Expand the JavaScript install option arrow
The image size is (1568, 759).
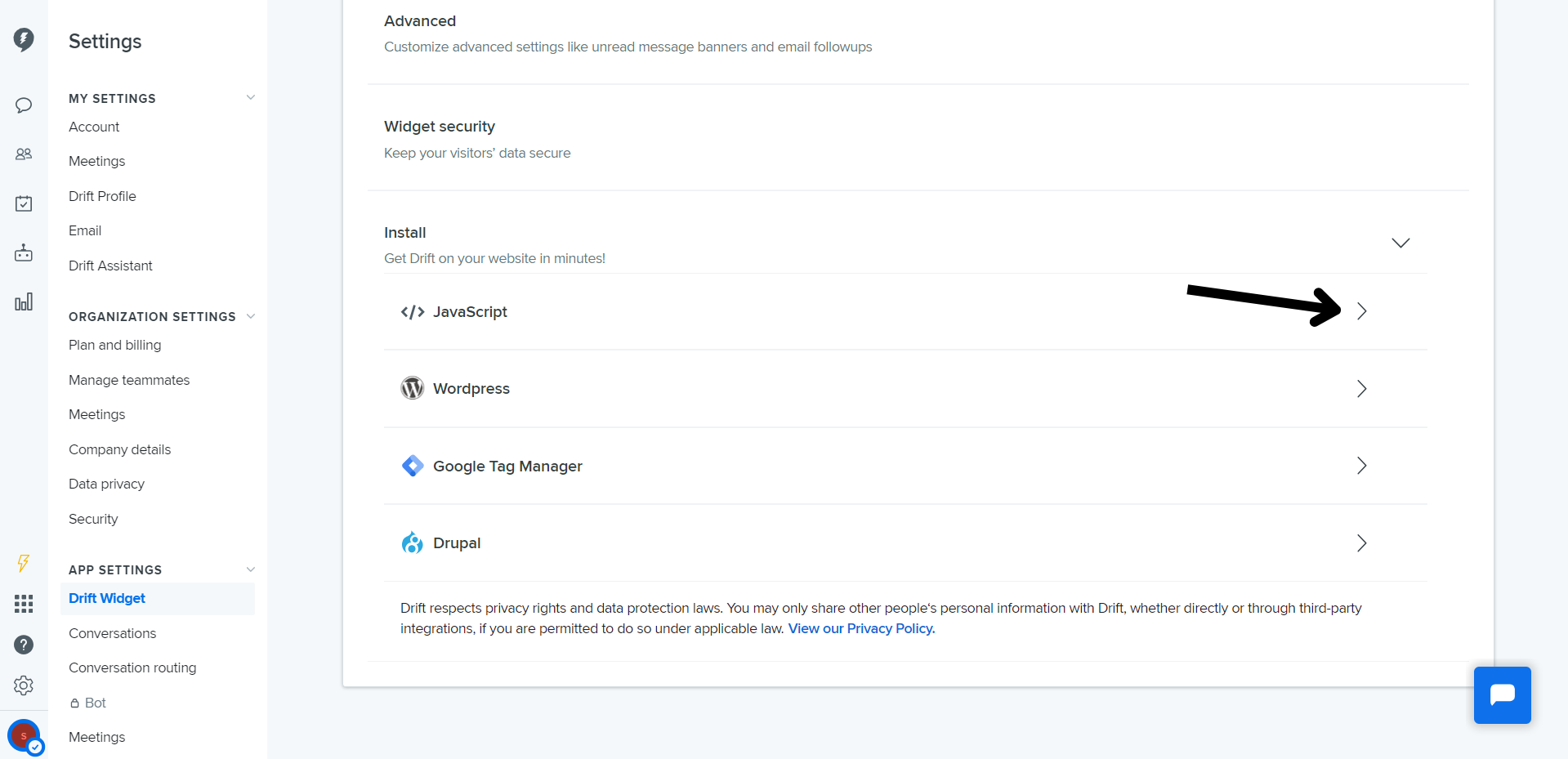tap(1361, 311)
